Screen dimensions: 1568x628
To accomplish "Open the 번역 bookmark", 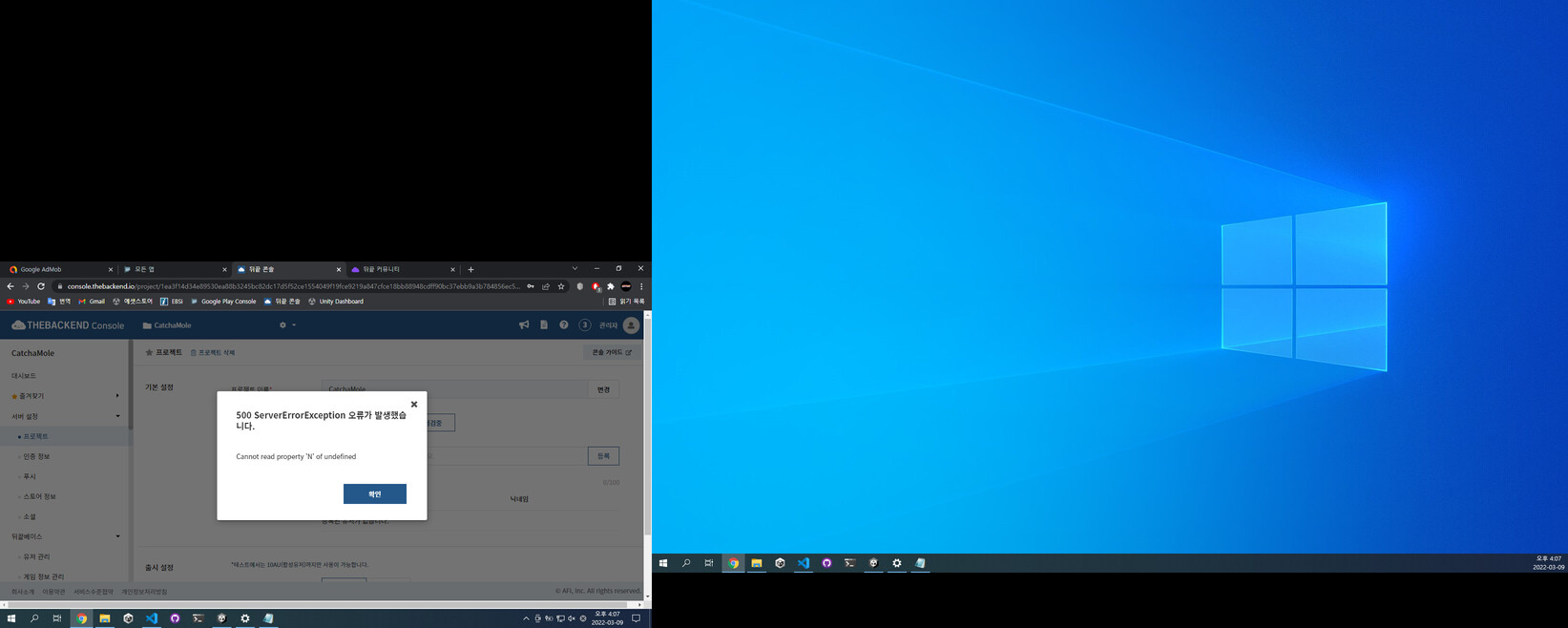I will point(59,302).
